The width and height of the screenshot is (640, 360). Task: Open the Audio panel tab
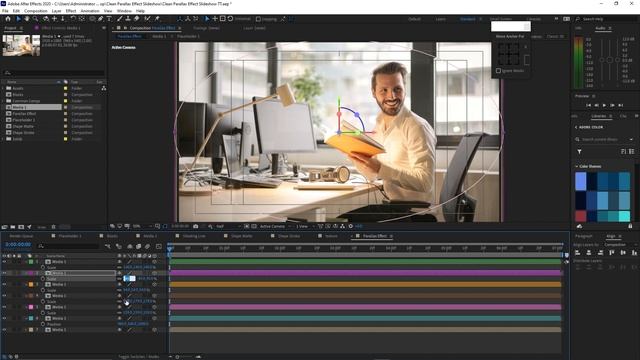click(600, 28)
